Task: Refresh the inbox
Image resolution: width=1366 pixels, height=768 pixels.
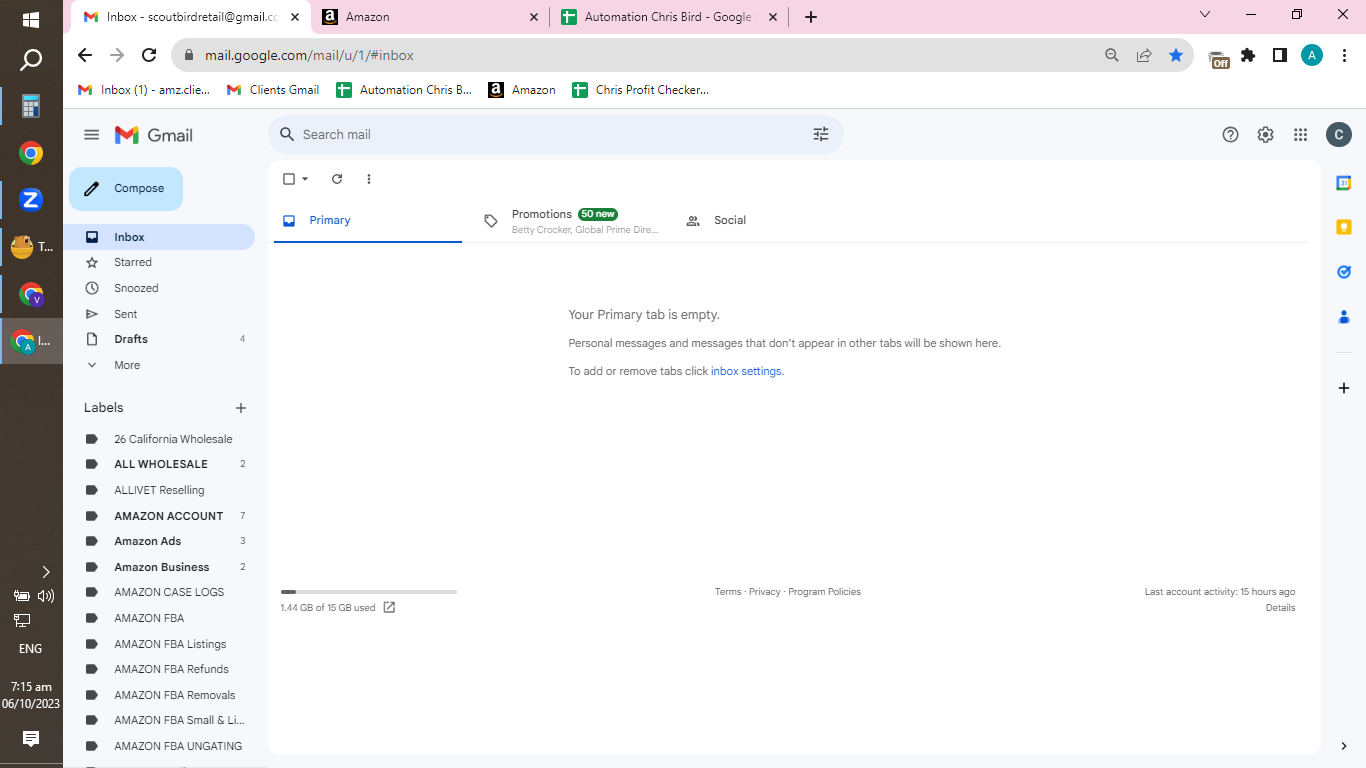Action: [337, 179]
